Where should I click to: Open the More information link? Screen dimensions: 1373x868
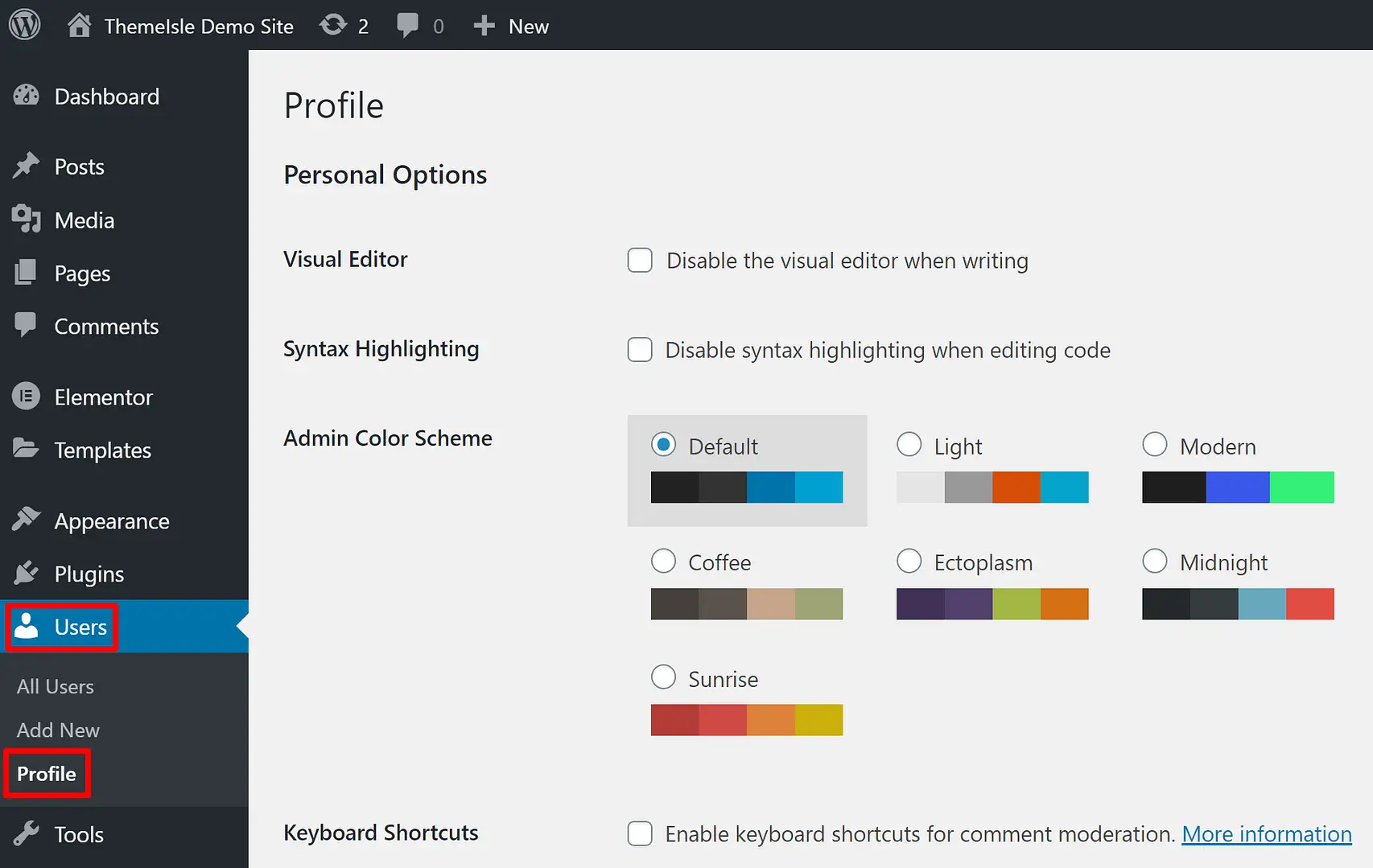[x=1266, y=834]
